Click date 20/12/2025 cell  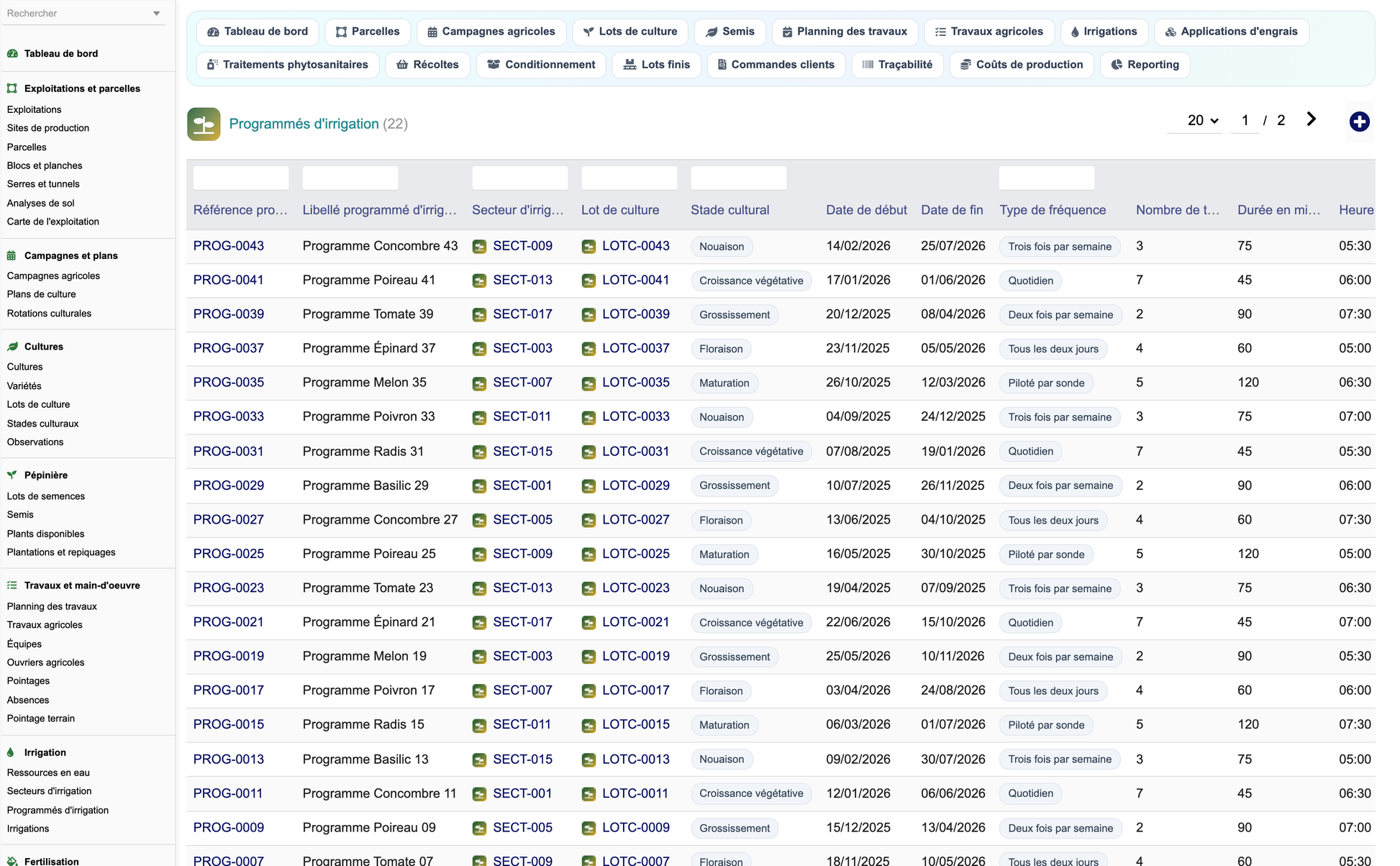pyautogui.click(x=858, y=314)
